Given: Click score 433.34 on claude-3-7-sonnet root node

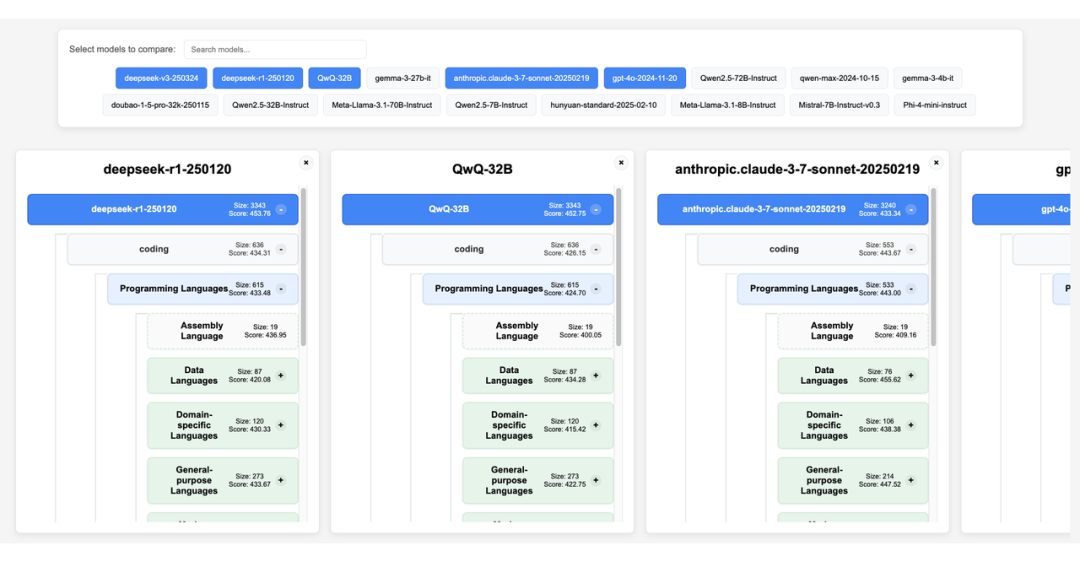Looking at the screenshot, I should [x=880, y=214].
